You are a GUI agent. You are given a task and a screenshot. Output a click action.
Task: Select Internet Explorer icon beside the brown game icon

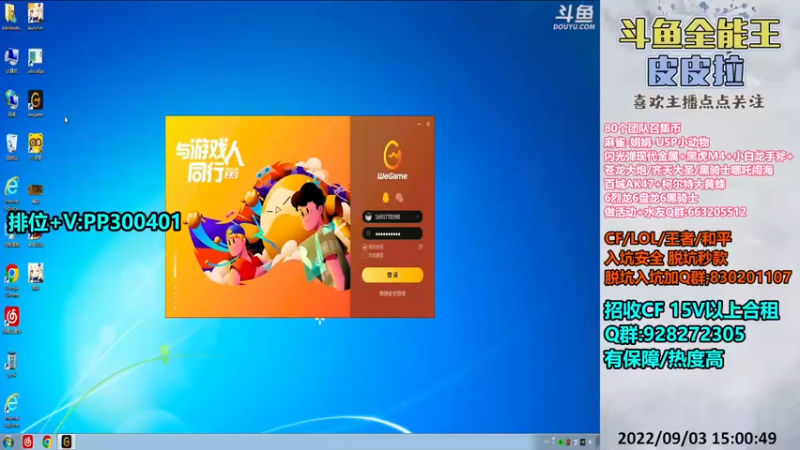point(11,191)
